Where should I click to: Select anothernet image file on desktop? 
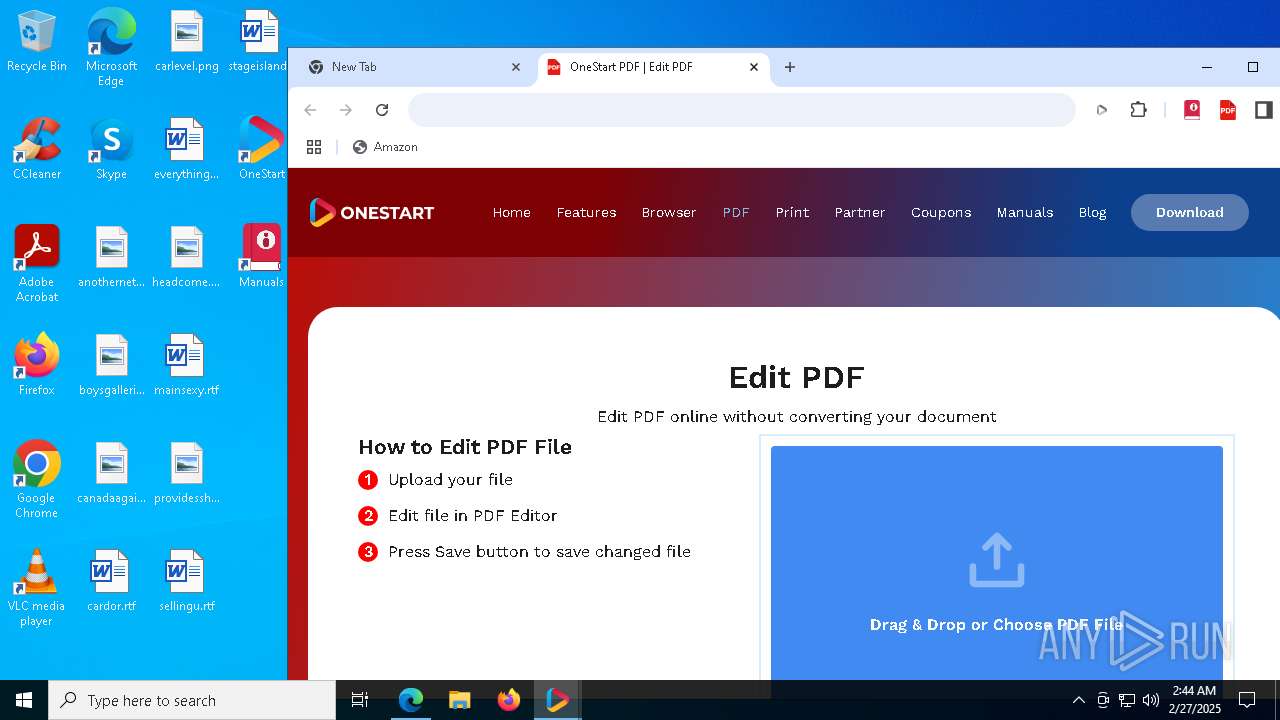(x=111, y=257)
